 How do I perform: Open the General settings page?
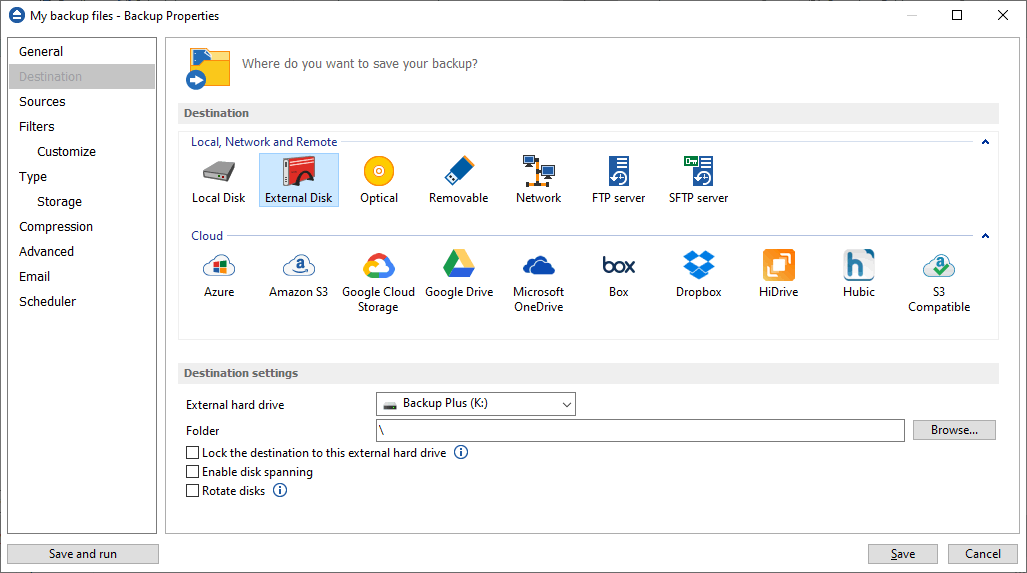tap(82, 52)
